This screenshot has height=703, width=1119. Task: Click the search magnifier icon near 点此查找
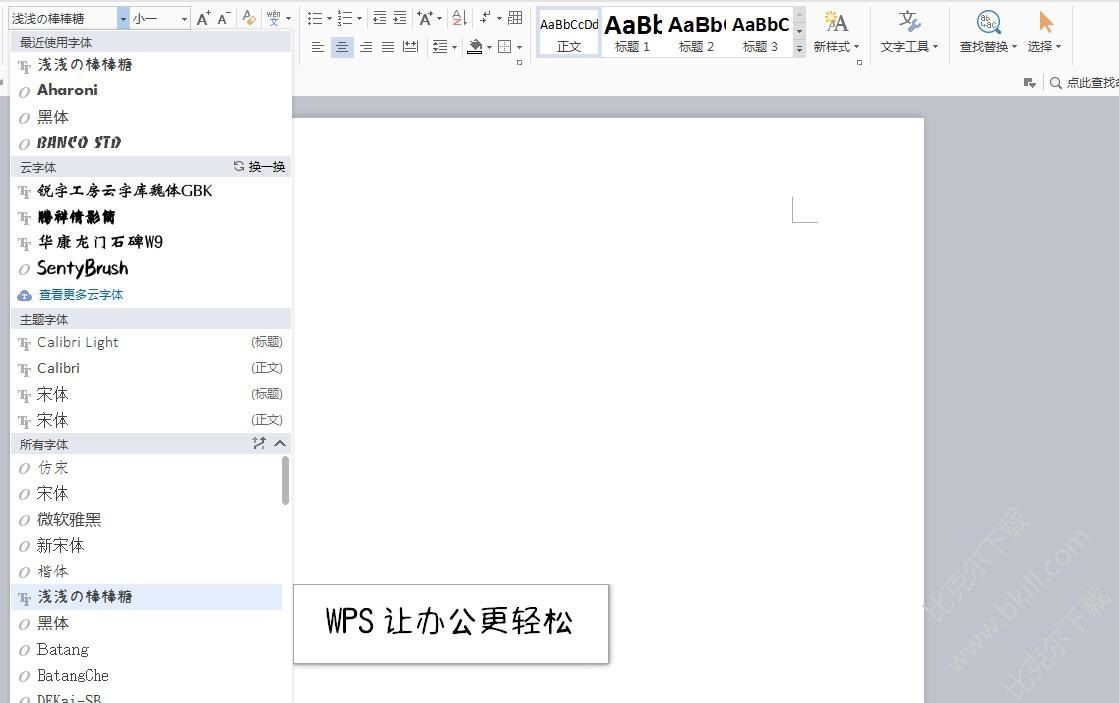[x=1055, y=83]
